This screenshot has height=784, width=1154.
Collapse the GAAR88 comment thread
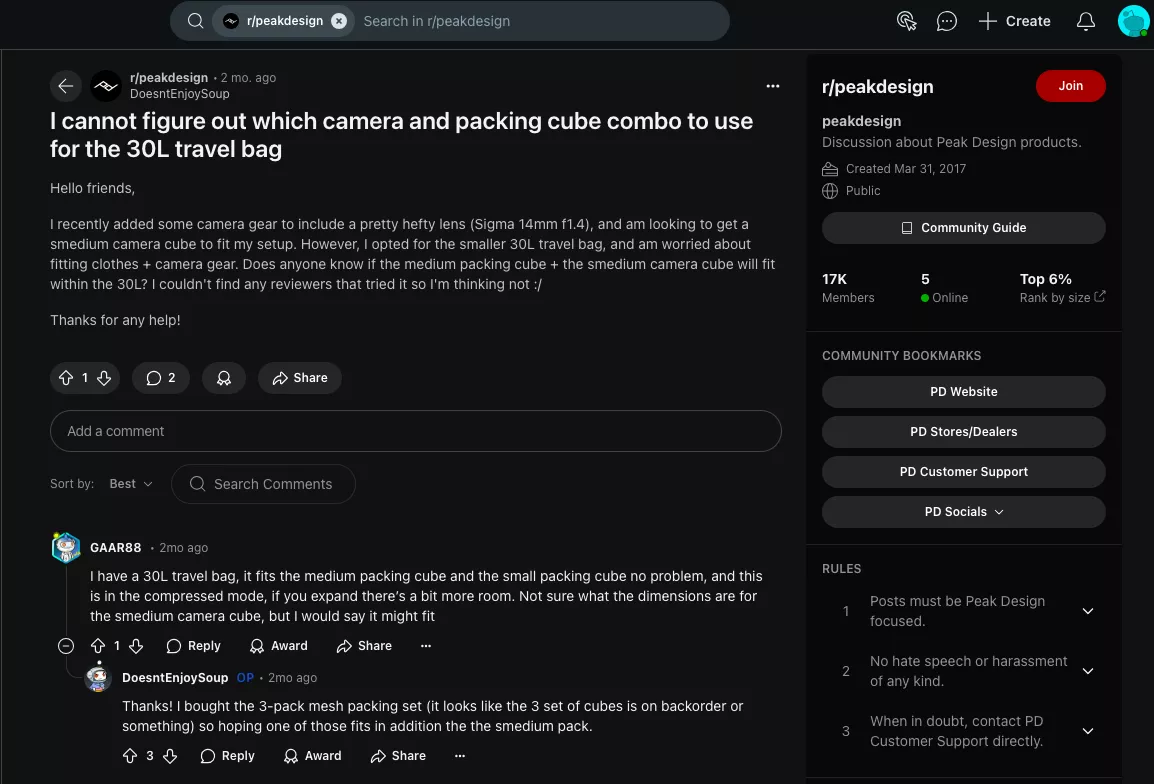pos(66,646)
